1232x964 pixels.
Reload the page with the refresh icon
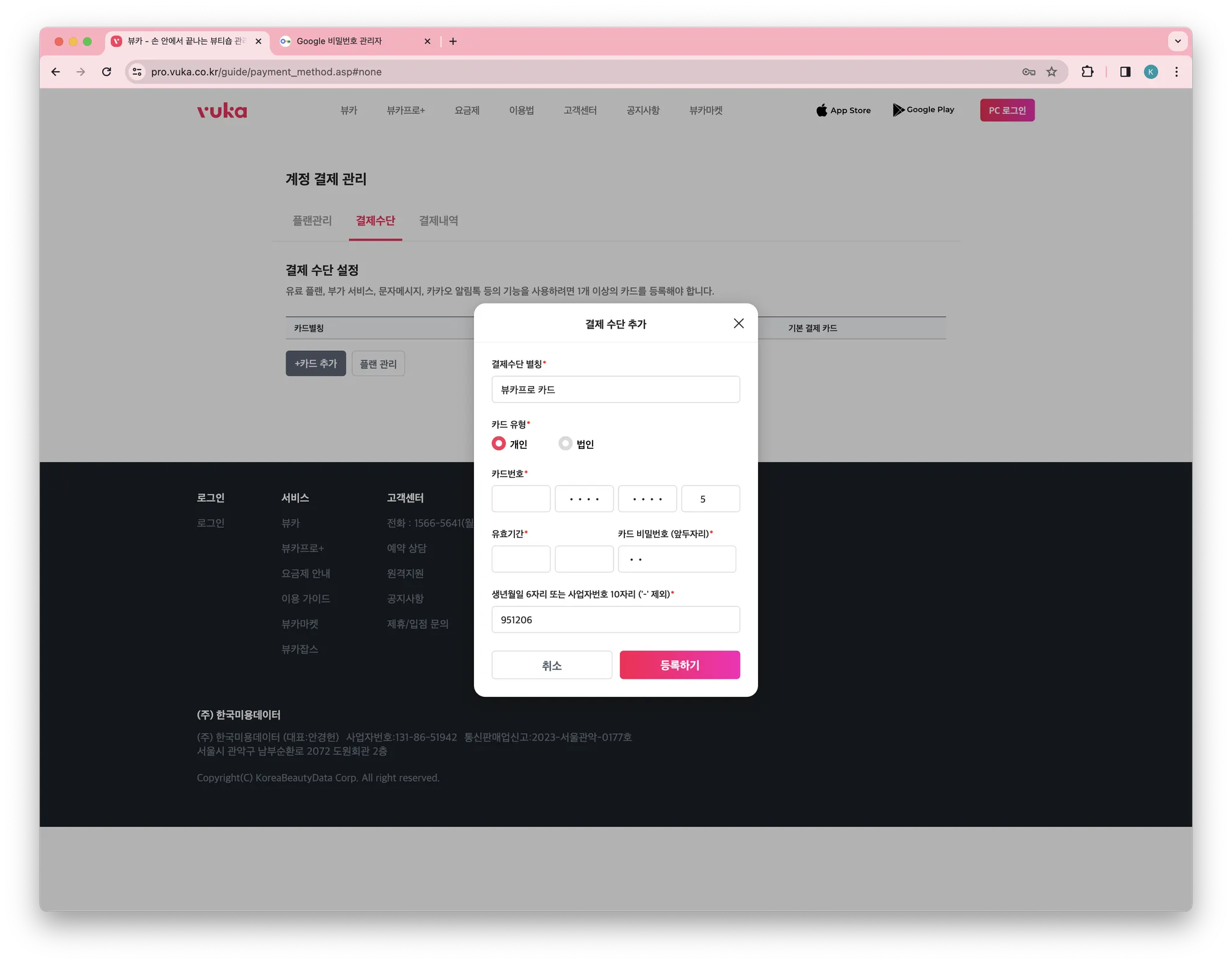point(106,72)
